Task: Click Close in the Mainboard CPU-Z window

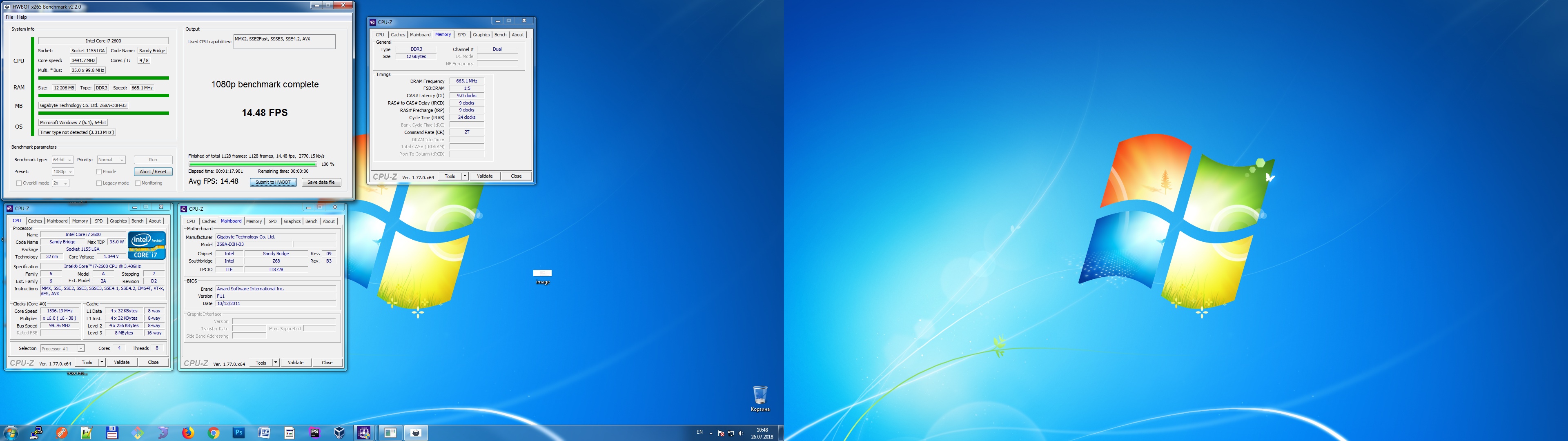Action: point(327,363)
